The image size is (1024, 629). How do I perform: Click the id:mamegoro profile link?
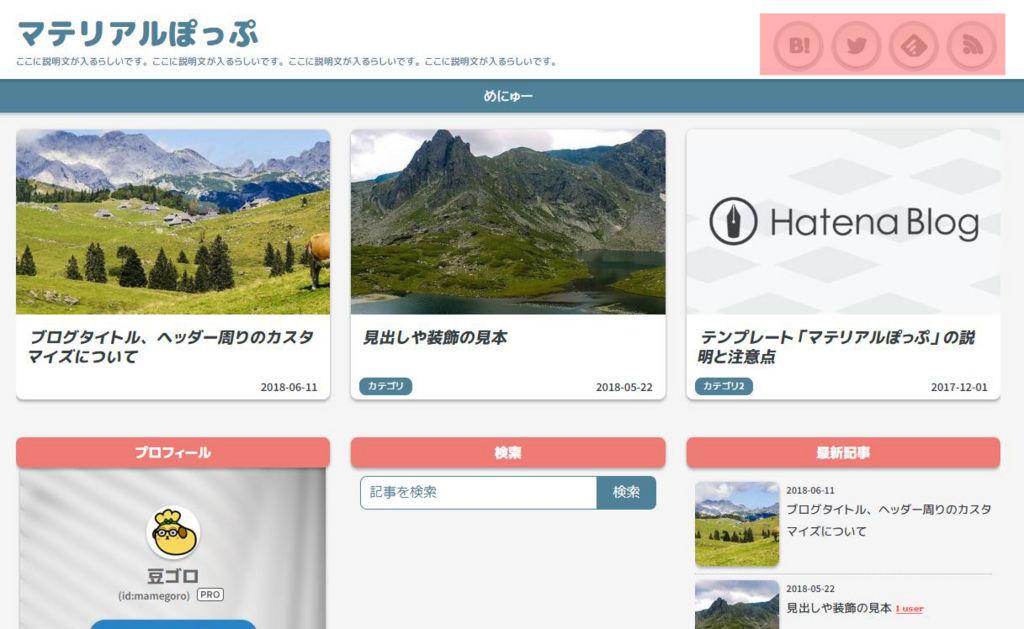tap(154, 596)
